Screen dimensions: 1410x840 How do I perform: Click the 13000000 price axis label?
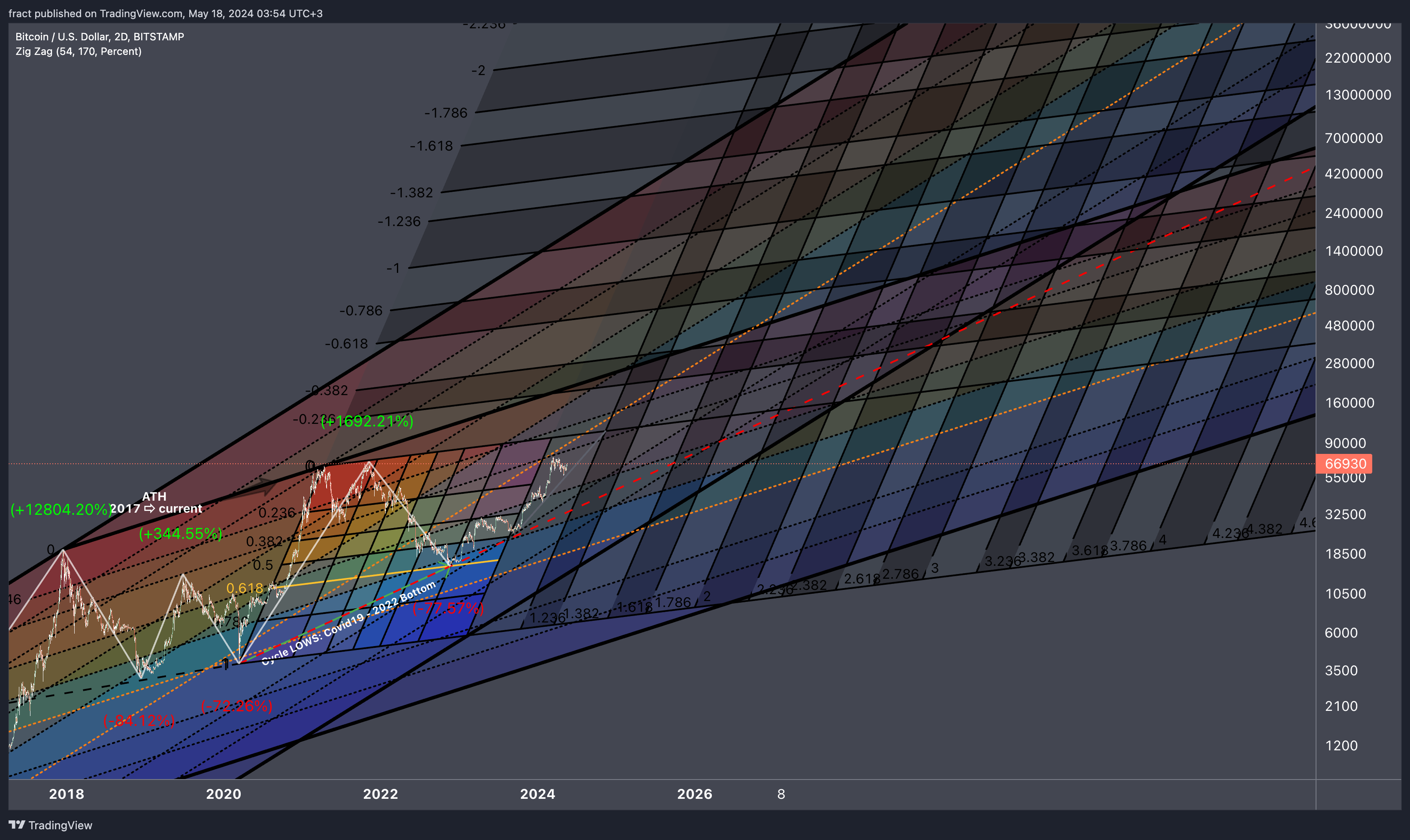click(1358, 94)
